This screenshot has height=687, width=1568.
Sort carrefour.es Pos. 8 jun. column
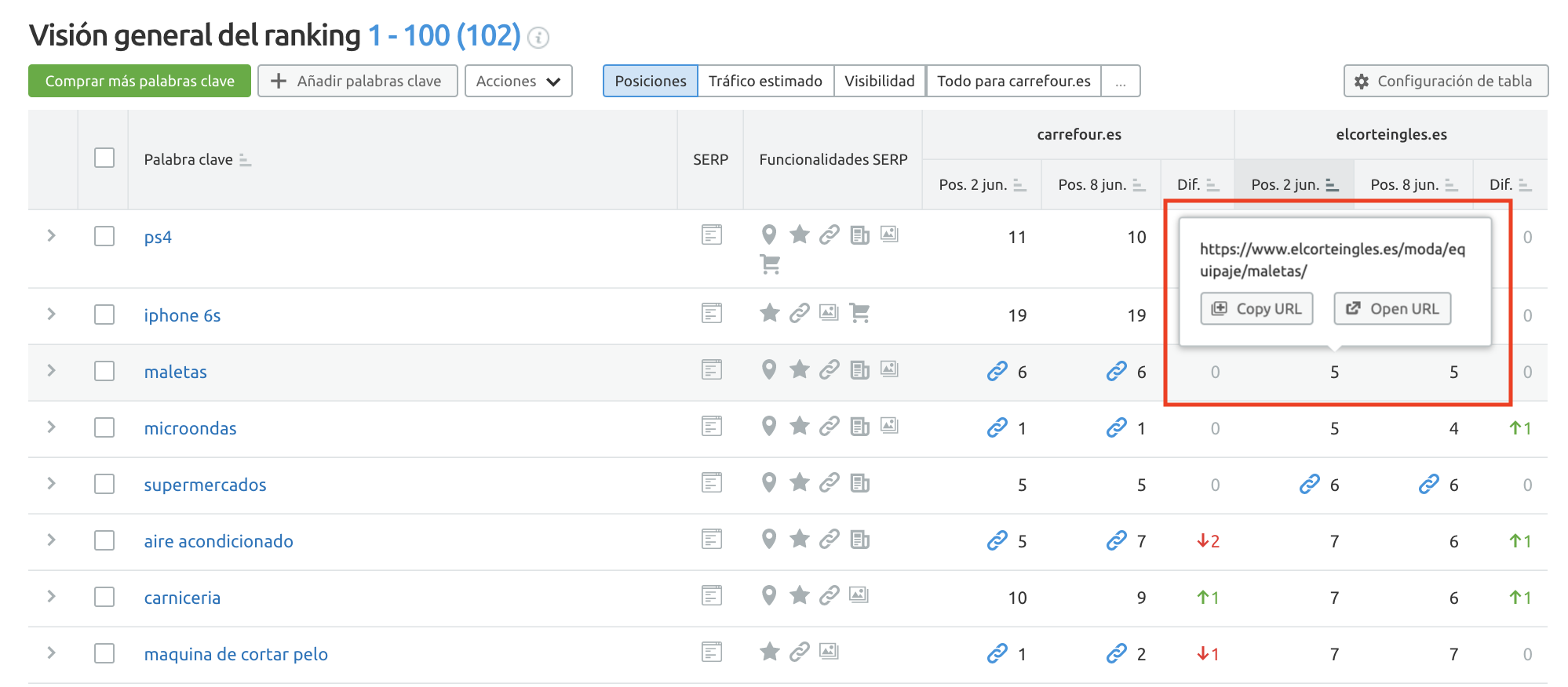coord(1139,185)
